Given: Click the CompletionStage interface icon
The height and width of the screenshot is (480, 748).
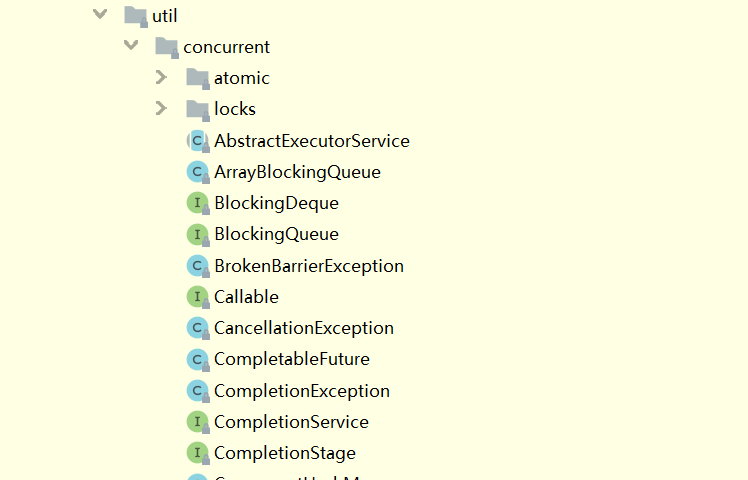Looking at the screenshot, I should pyautogui.click(x=198, y=453).
